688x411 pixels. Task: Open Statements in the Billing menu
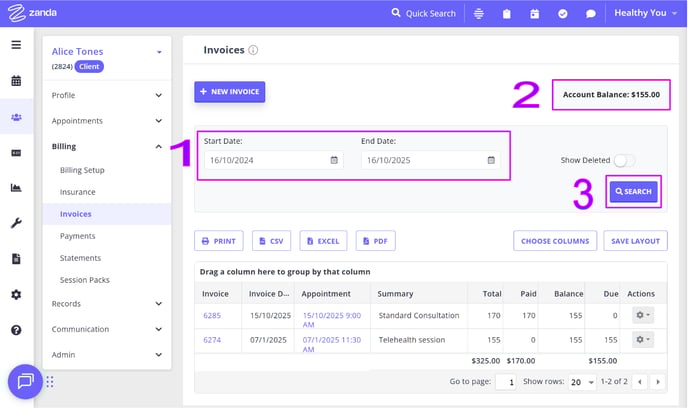(81, 258)
